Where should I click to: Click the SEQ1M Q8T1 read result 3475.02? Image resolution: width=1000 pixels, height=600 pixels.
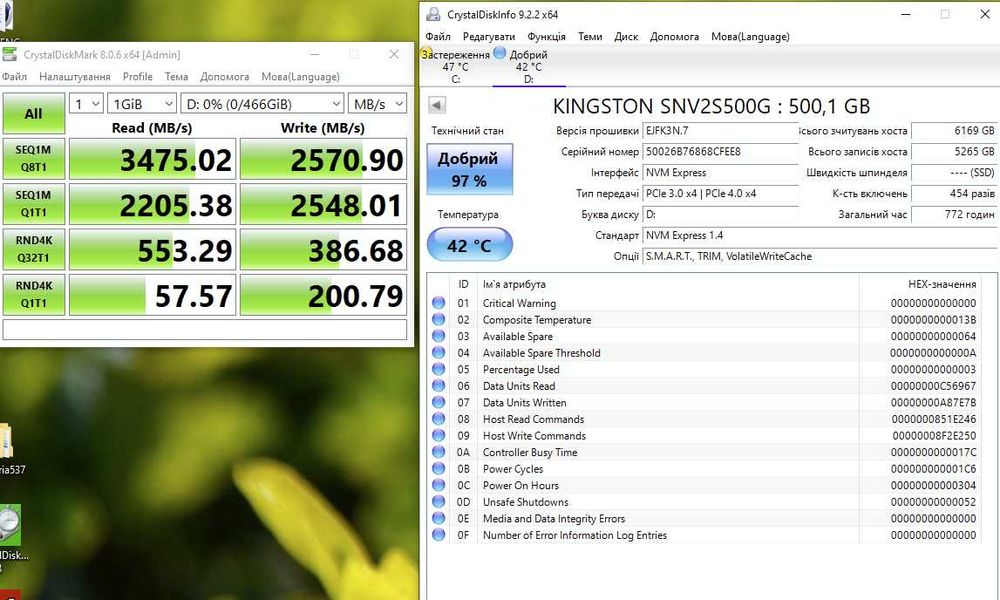coord(152,159)
